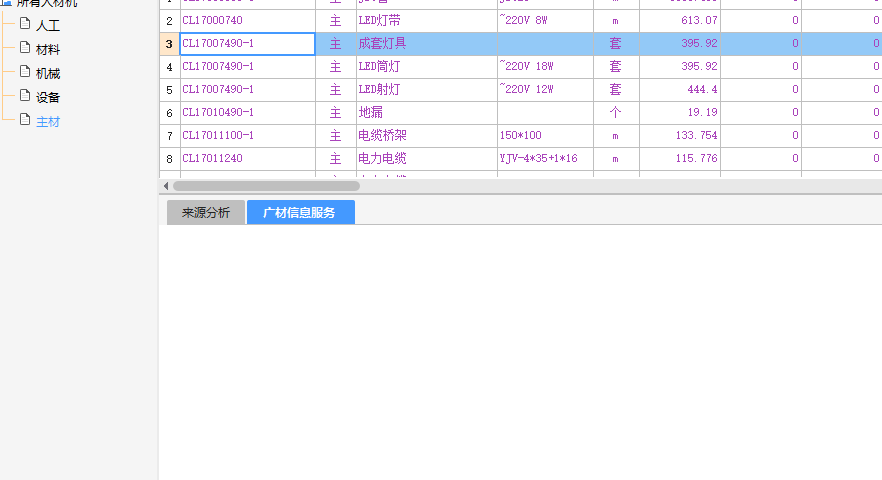This screenshot has width=882, height=480.
Task: Click quantity value 613.07
Action: (680, 21)
